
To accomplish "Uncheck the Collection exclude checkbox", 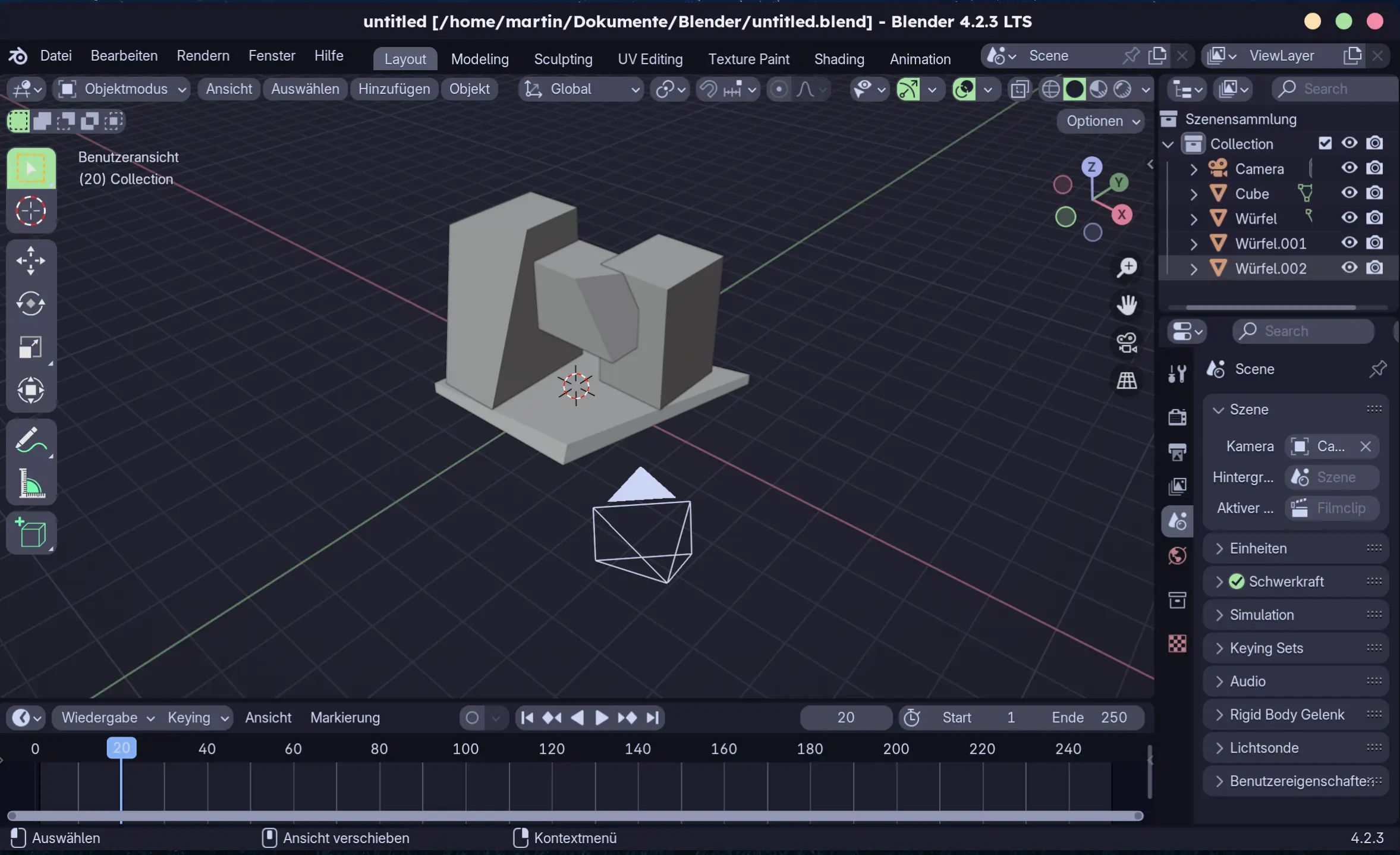I will [x=1325, y=143].
